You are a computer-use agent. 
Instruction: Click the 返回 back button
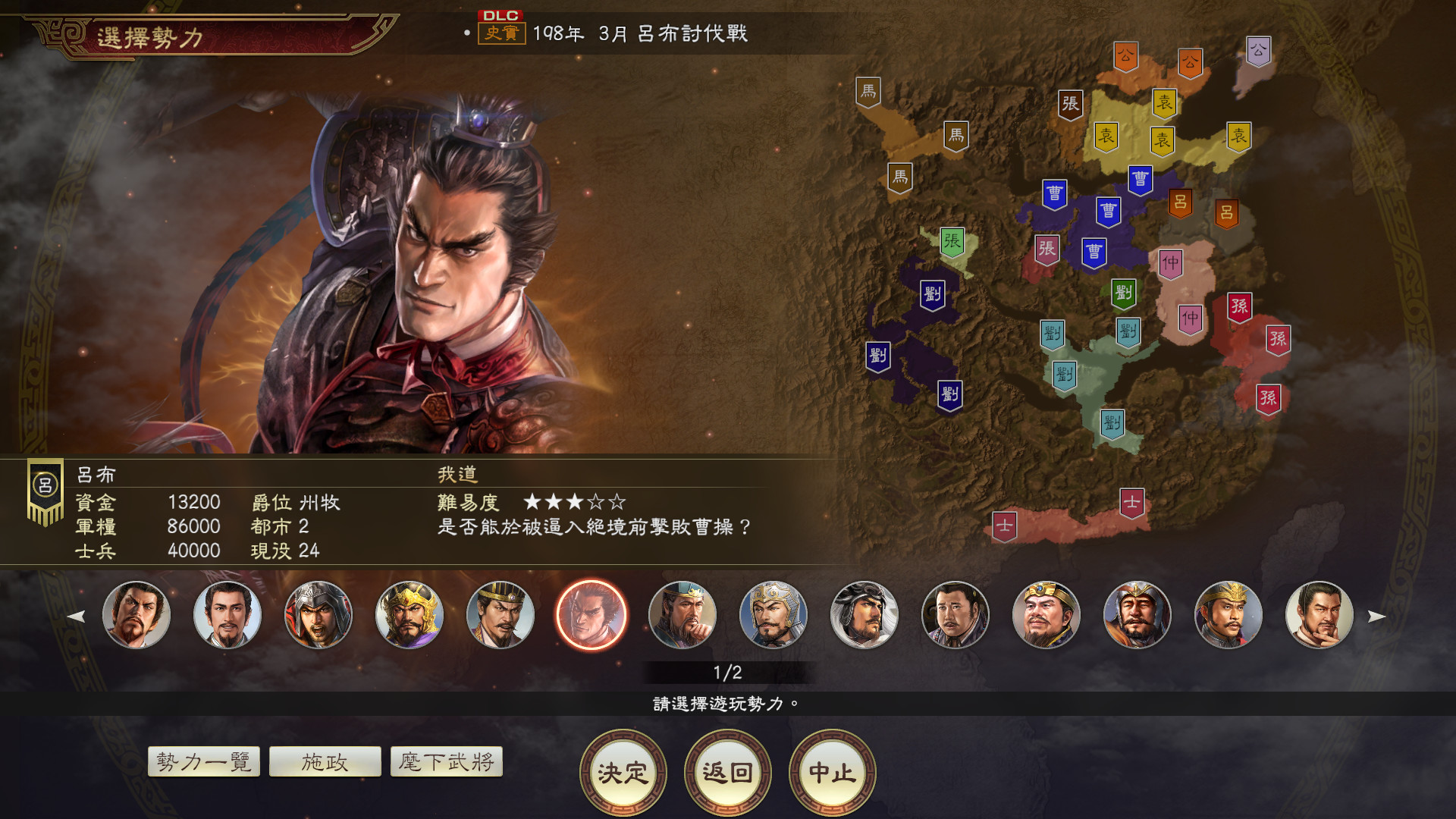[727, 772]
